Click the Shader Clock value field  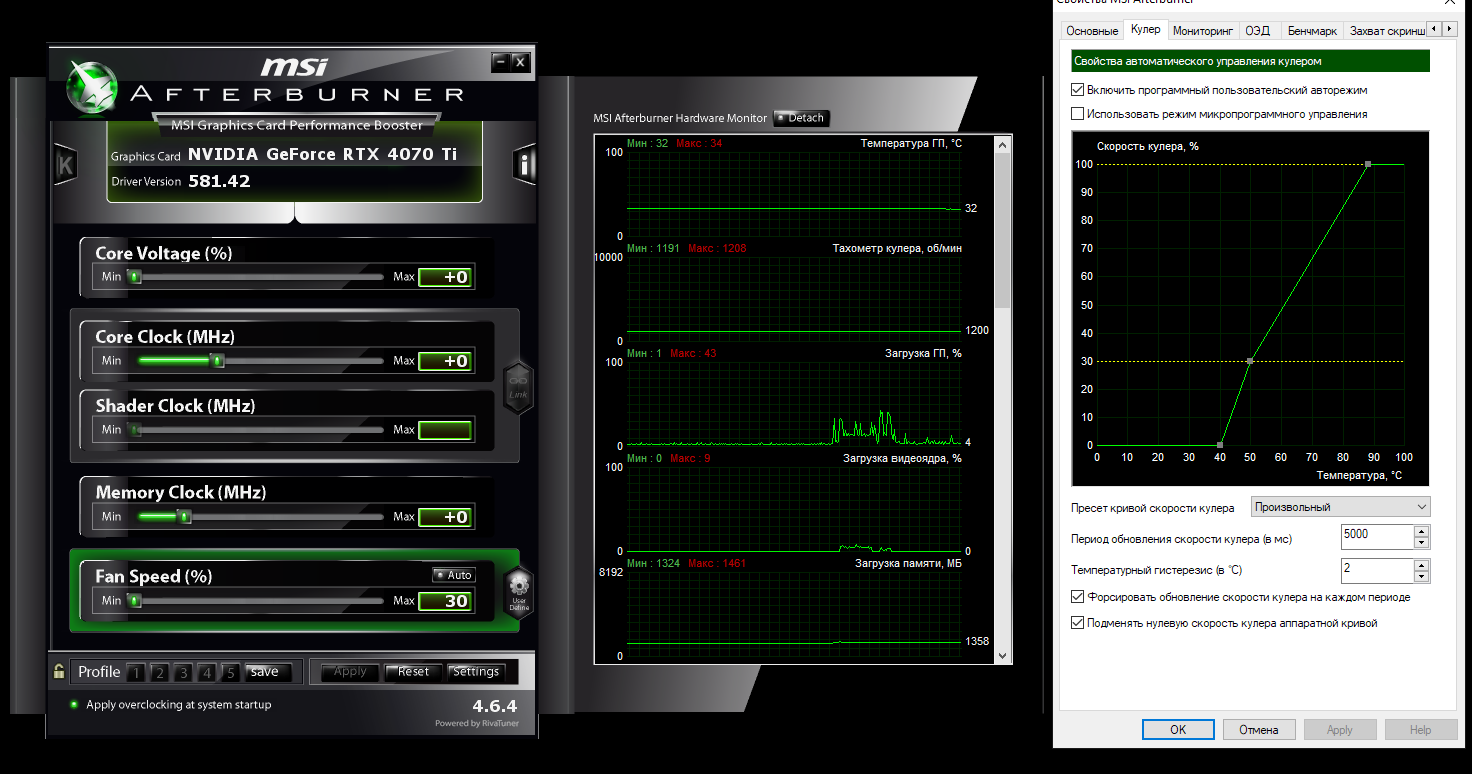tap(444, 430)
